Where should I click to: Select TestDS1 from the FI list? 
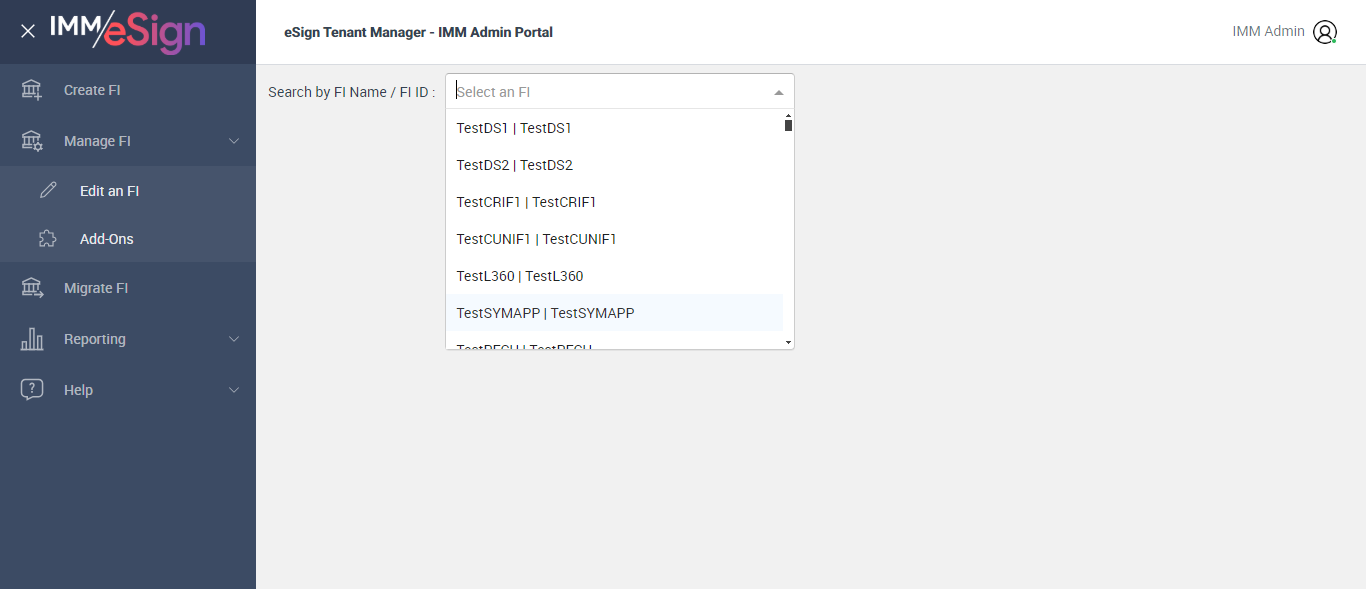(x=514, y=128)
